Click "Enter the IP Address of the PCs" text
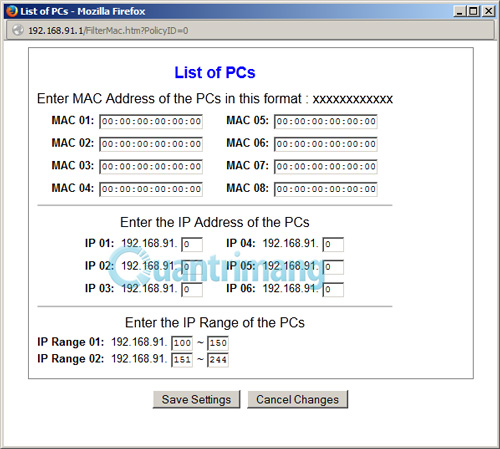 point(215,222)
